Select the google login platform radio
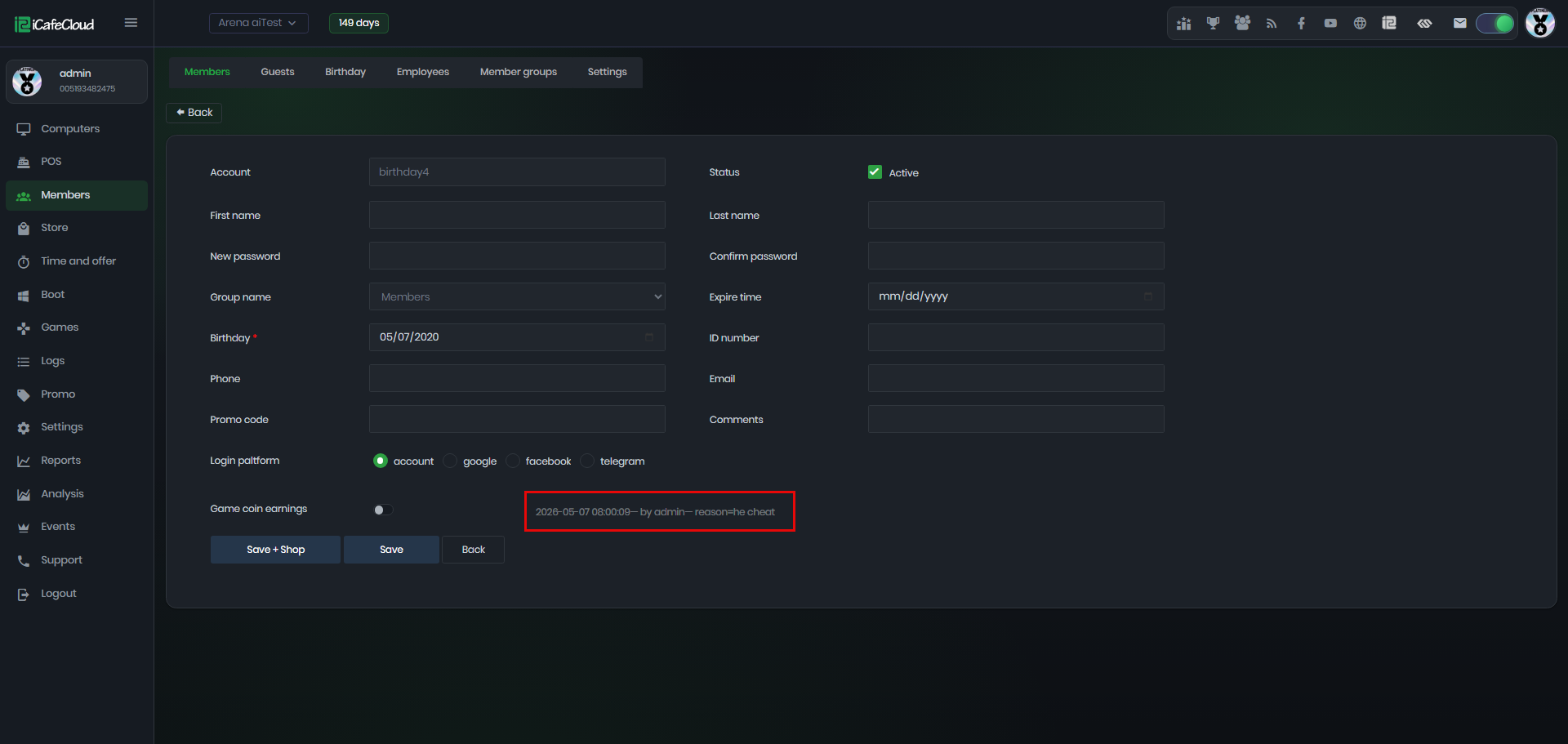 point(450,461)
